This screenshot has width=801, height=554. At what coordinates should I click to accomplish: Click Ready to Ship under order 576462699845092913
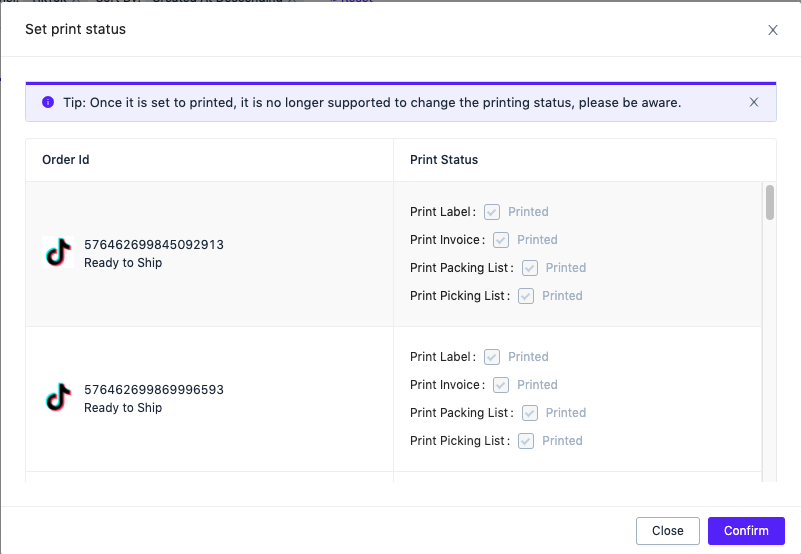tap(123, 263)
